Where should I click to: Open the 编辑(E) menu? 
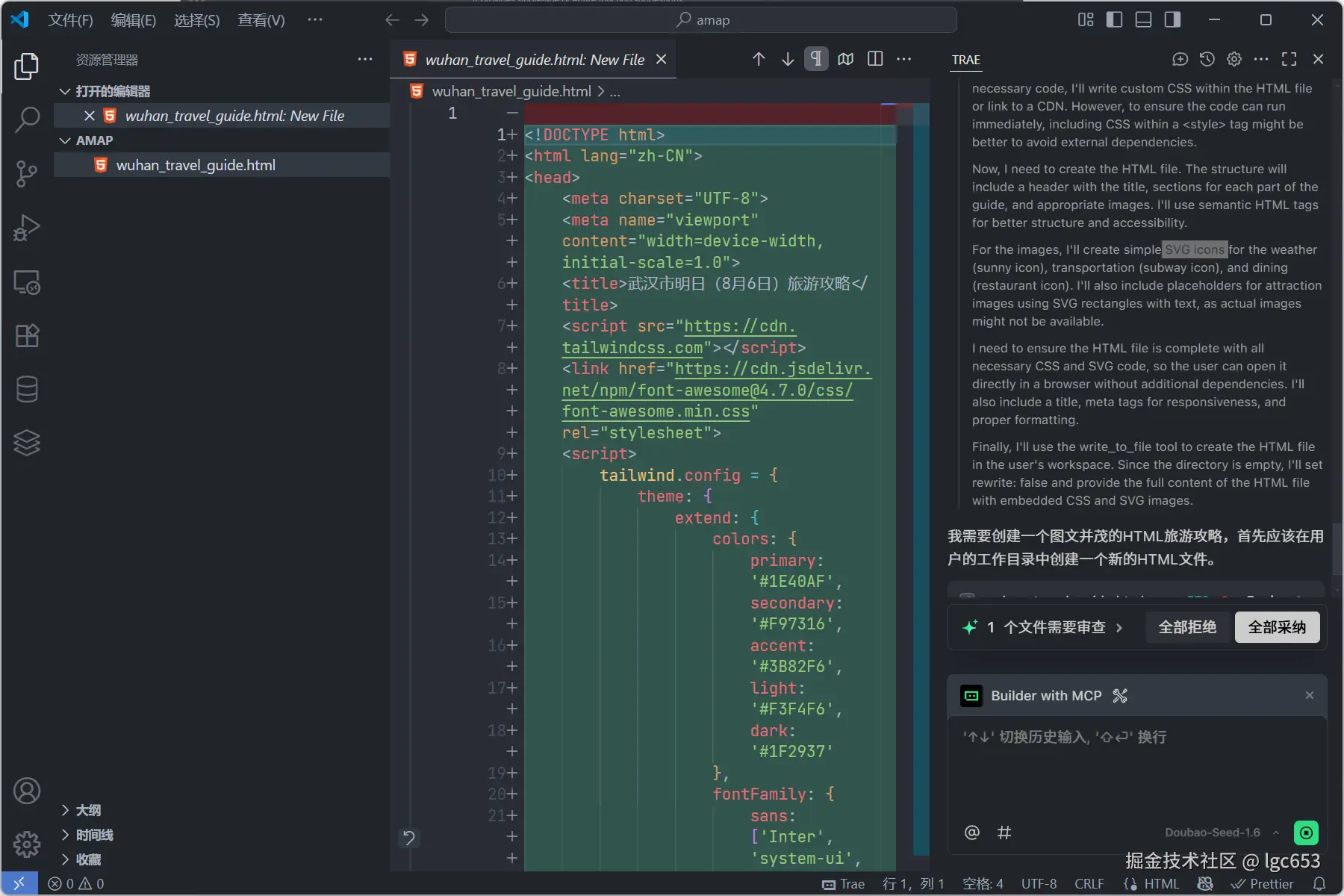(134, 20)
